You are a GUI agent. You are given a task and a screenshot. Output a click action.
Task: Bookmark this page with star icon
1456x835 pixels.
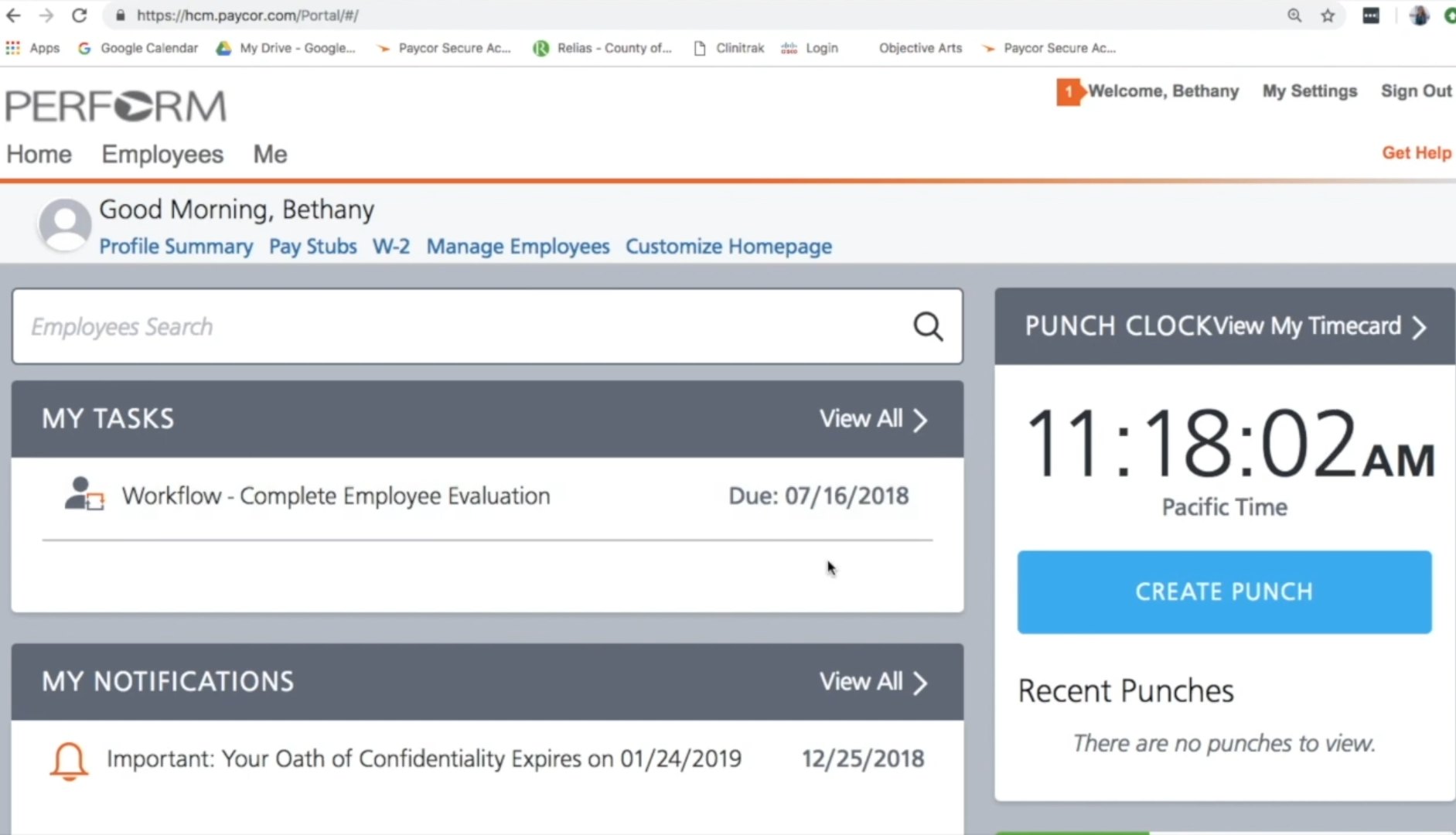click(1328, 15)
